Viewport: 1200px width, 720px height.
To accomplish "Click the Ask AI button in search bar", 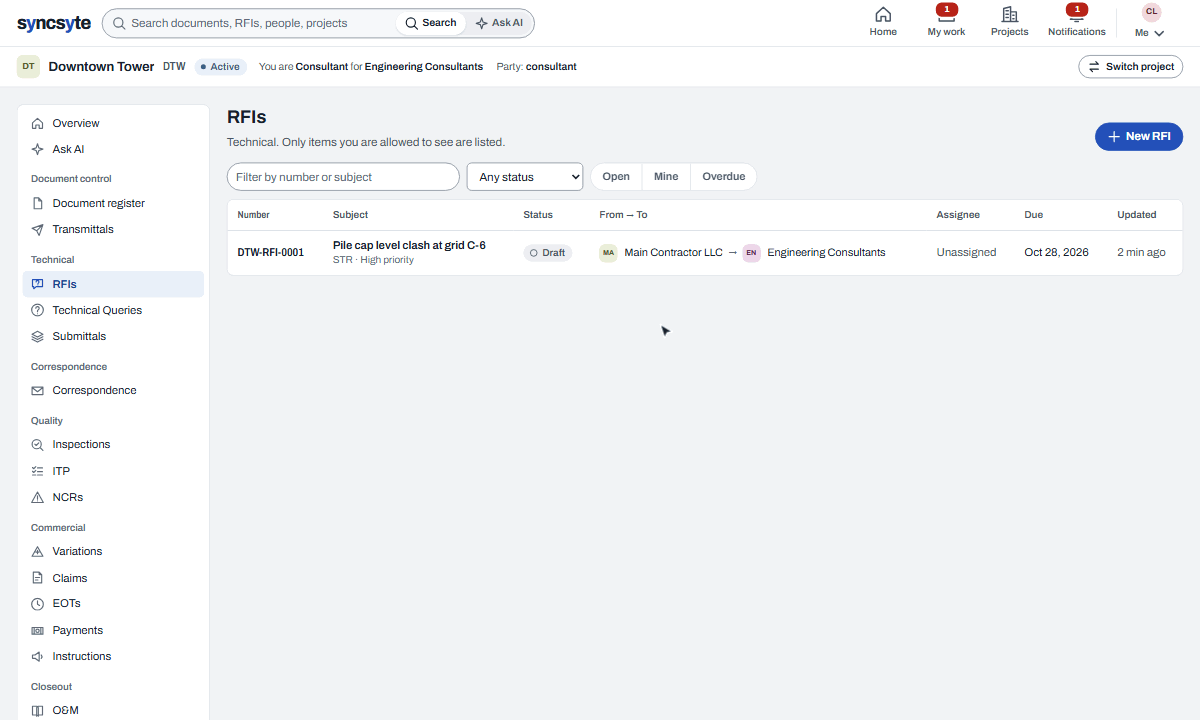I will click(499, 23).
